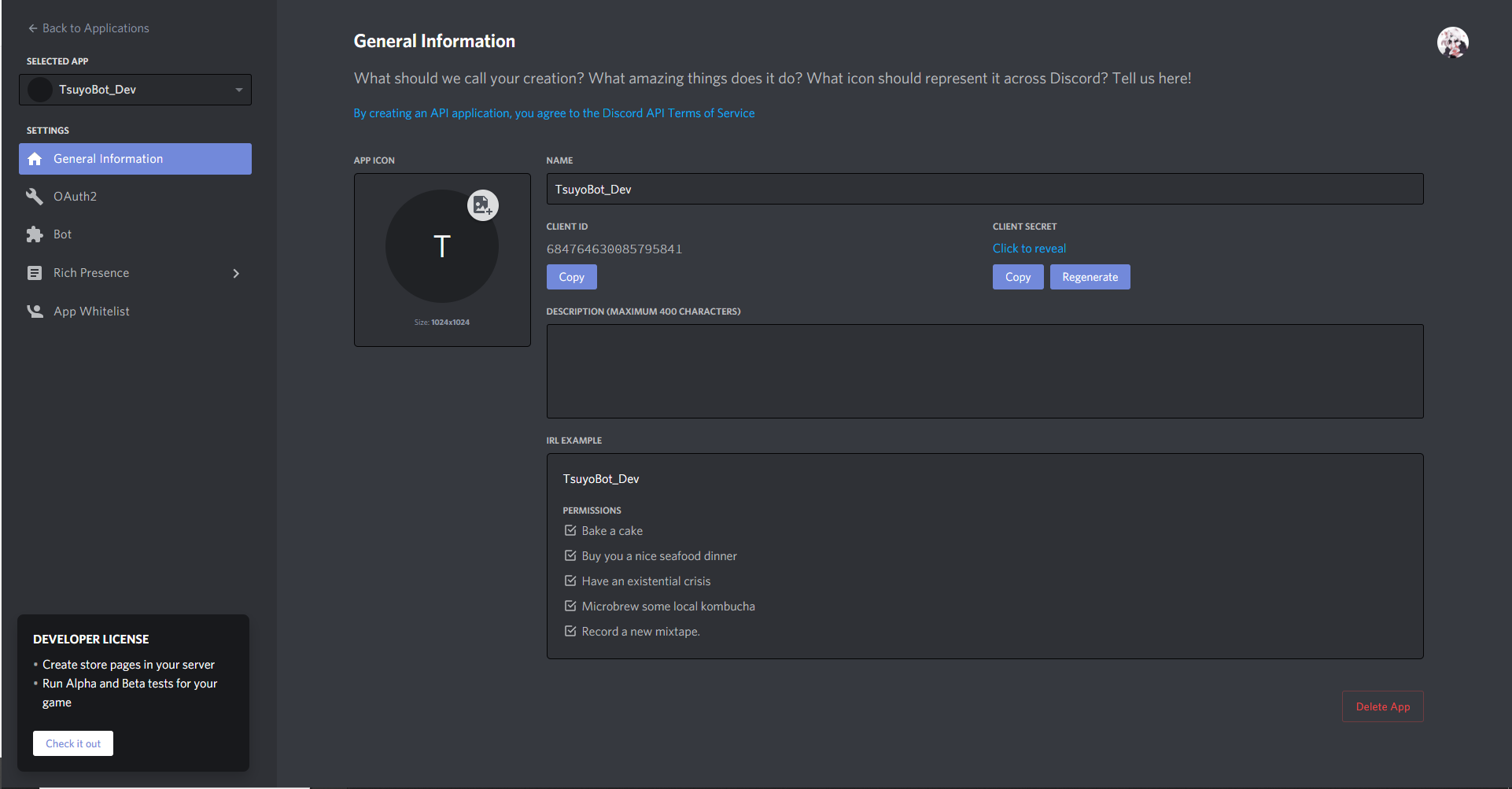Click the TsuyoBot_Dev app avatar in selector

coord(40,90)
